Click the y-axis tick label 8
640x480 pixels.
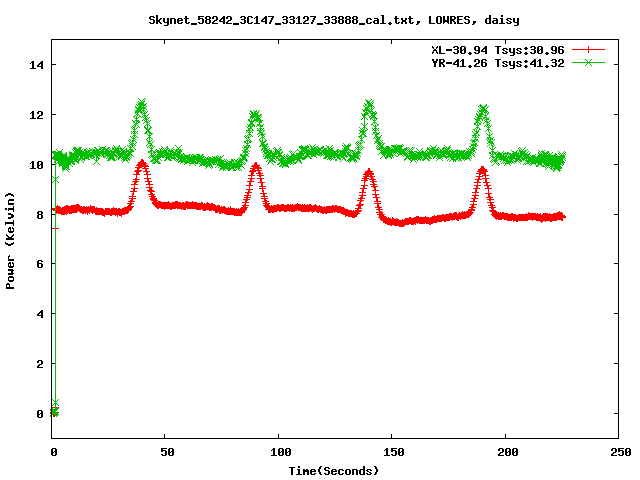[40, 215]
